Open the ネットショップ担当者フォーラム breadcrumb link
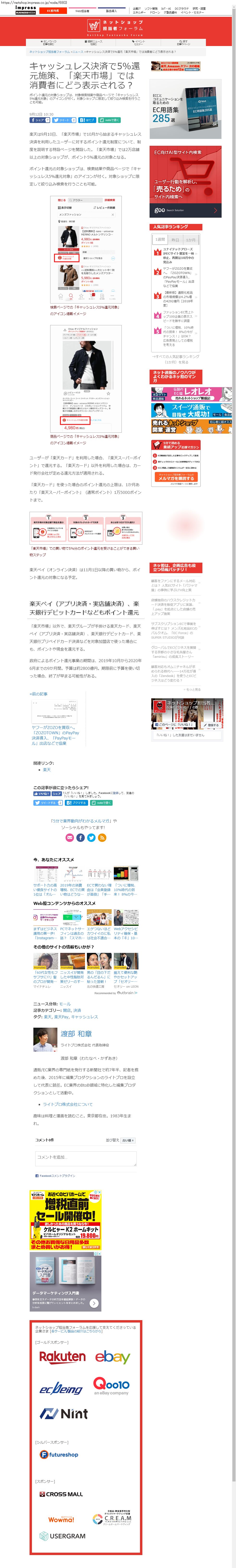 49,52
